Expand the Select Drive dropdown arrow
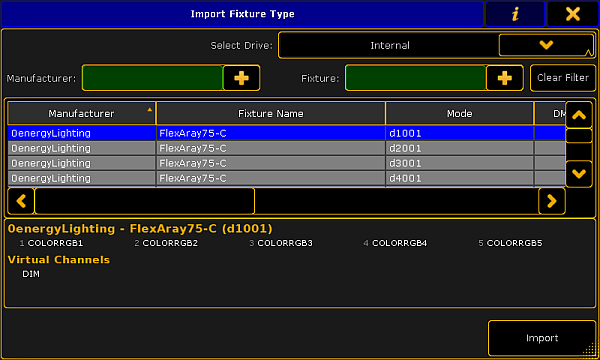The height and width of the screenshot is (360, 600). [546, 45]
